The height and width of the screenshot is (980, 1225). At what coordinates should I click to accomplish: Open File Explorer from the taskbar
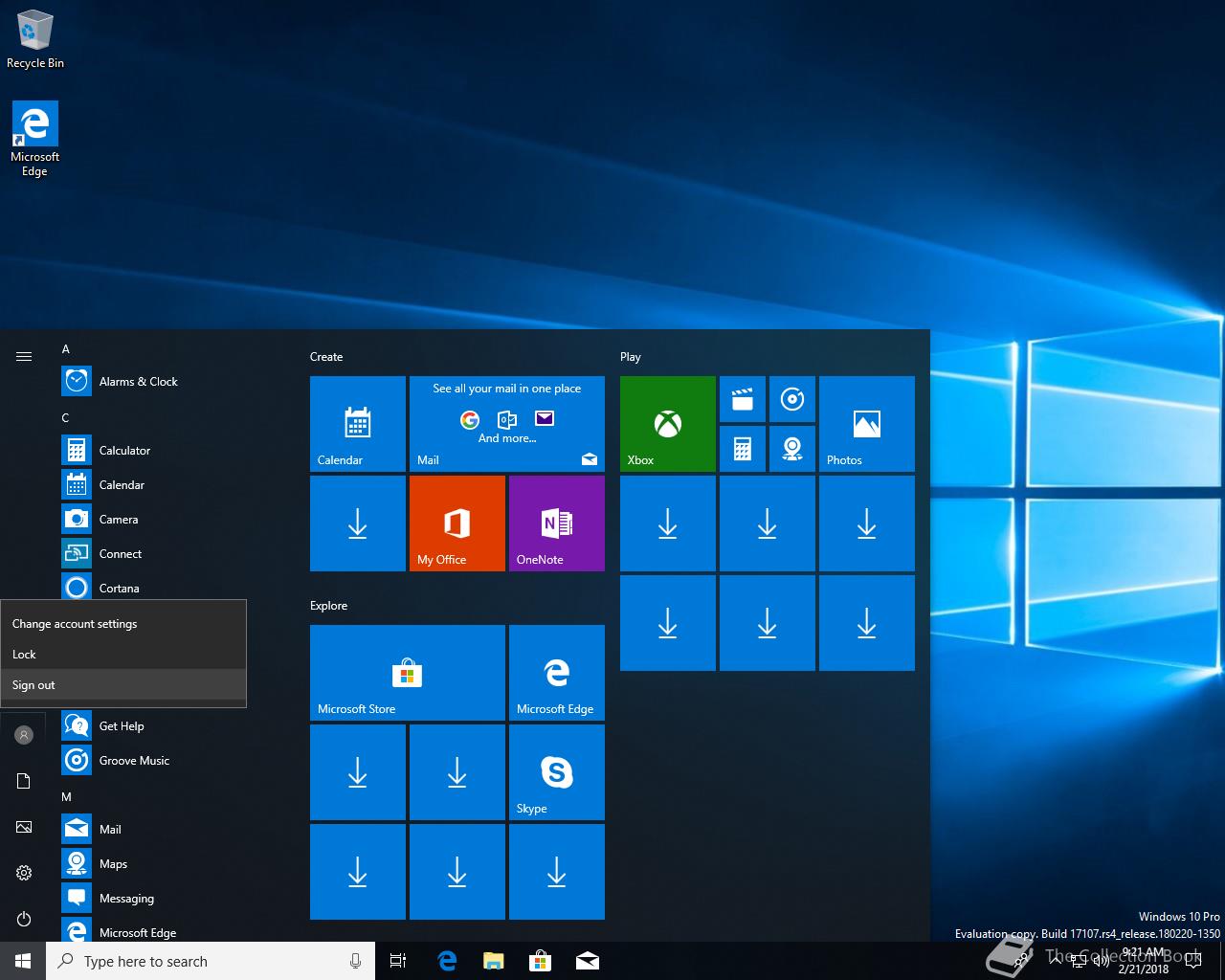(x=494, y=961)
